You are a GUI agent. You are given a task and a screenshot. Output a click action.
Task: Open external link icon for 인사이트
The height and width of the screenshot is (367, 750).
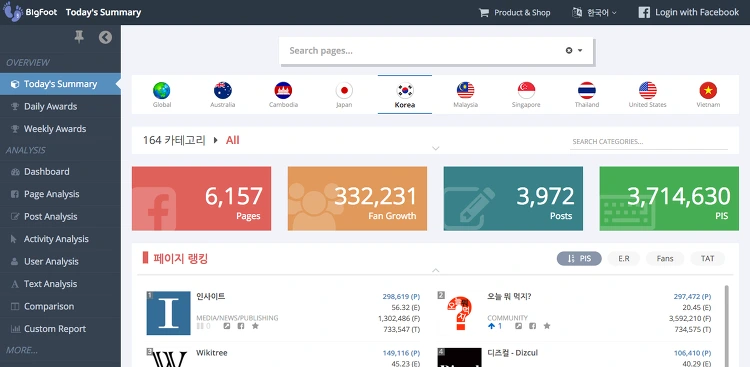(x=227, y=326)
